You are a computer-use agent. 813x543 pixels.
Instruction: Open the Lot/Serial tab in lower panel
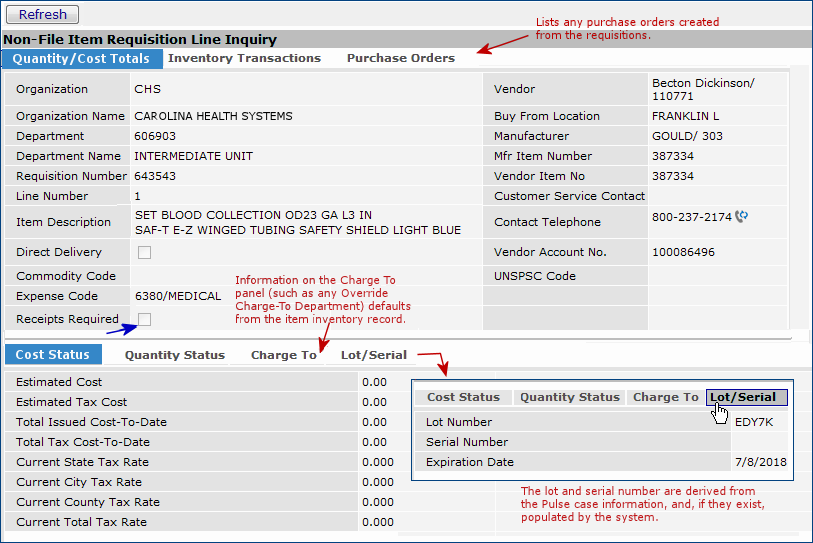click(373, 355)
